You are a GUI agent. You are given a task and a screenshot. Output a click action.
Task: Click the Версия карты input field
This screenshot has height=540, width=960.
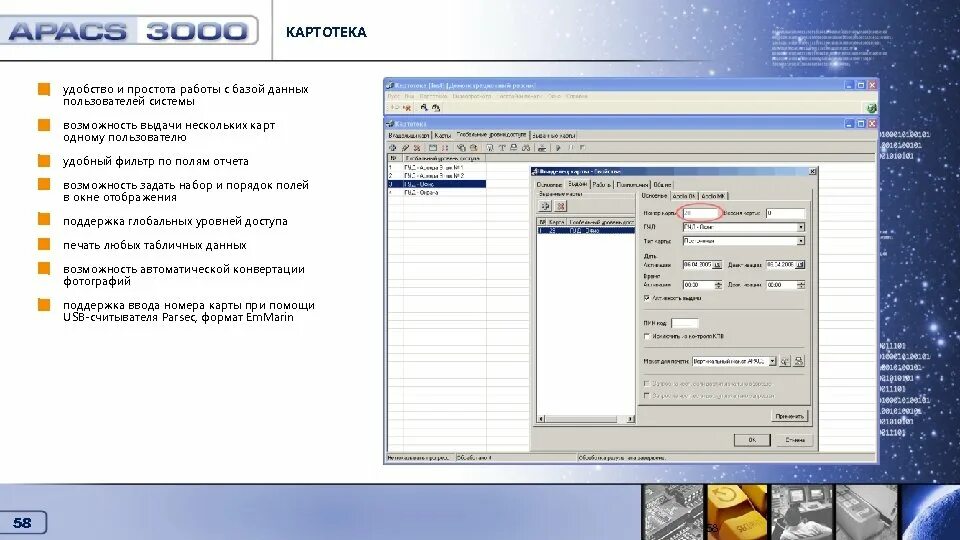(785, 213)
